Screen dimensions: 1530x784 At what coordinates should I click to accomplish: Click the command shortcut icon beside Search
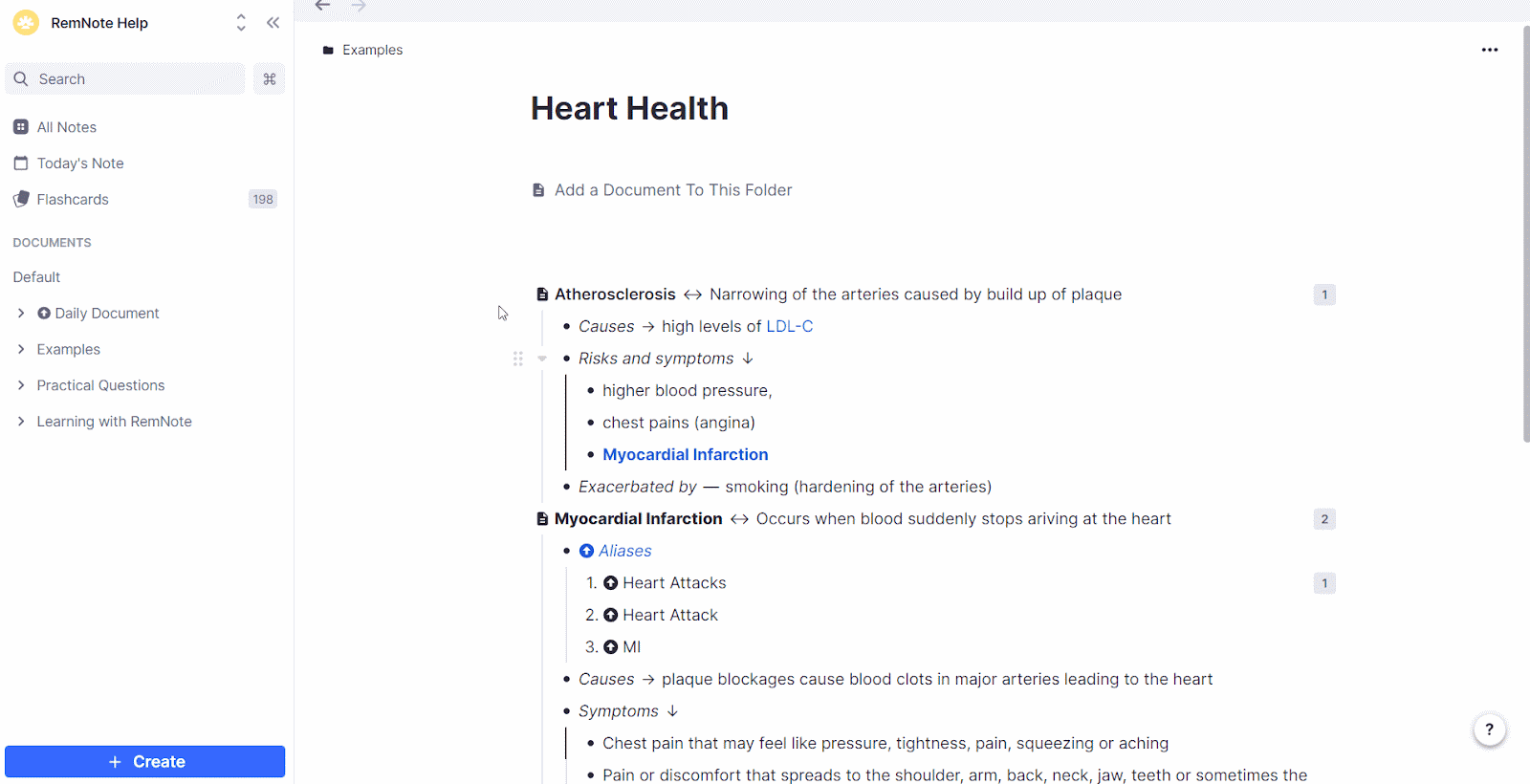click(x=270, y=79)
